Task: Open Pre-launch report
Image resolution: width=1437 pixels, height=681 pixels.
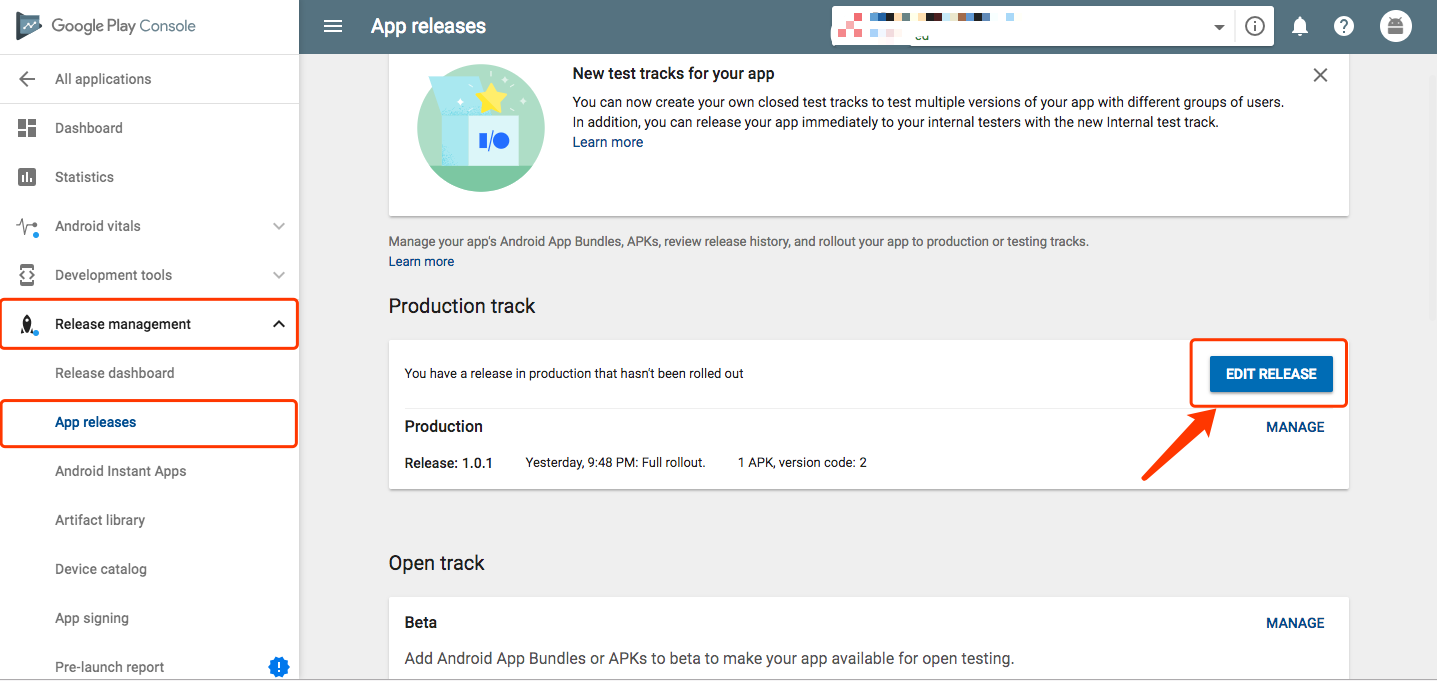Action: click(x=109, y=667)
